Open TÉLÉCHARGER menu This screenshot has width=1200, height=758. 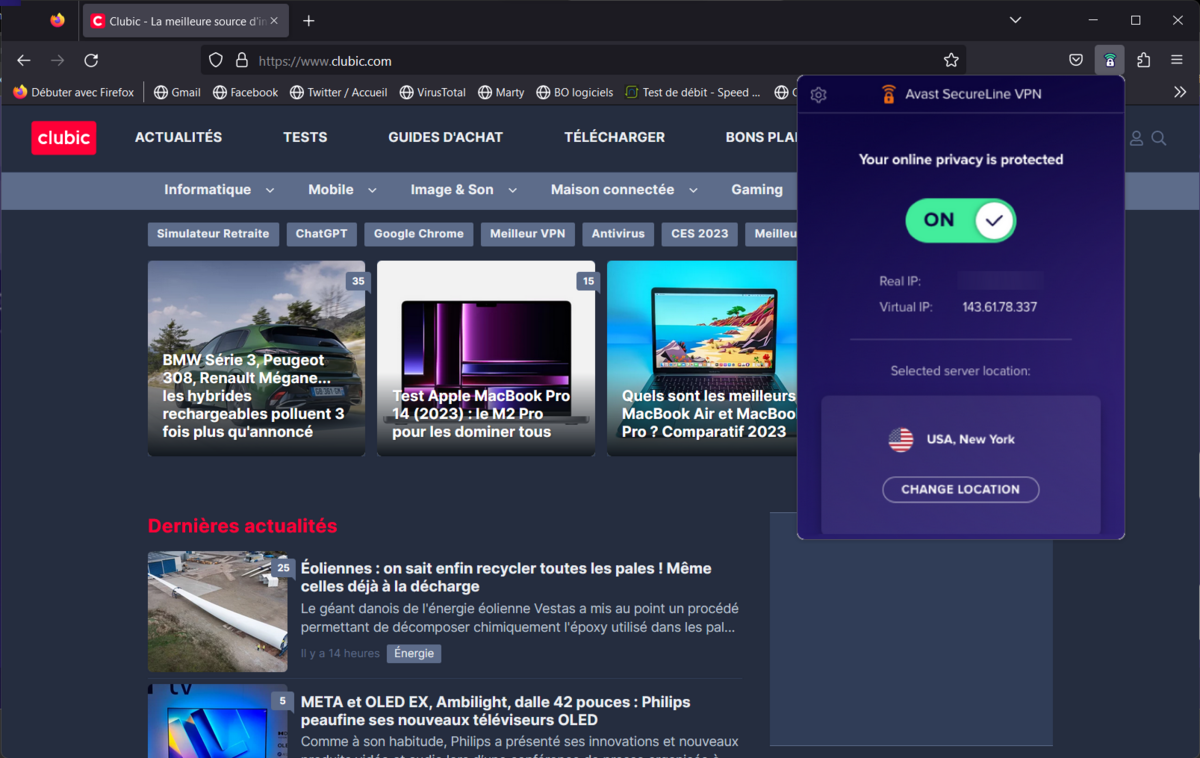(614, 137)
